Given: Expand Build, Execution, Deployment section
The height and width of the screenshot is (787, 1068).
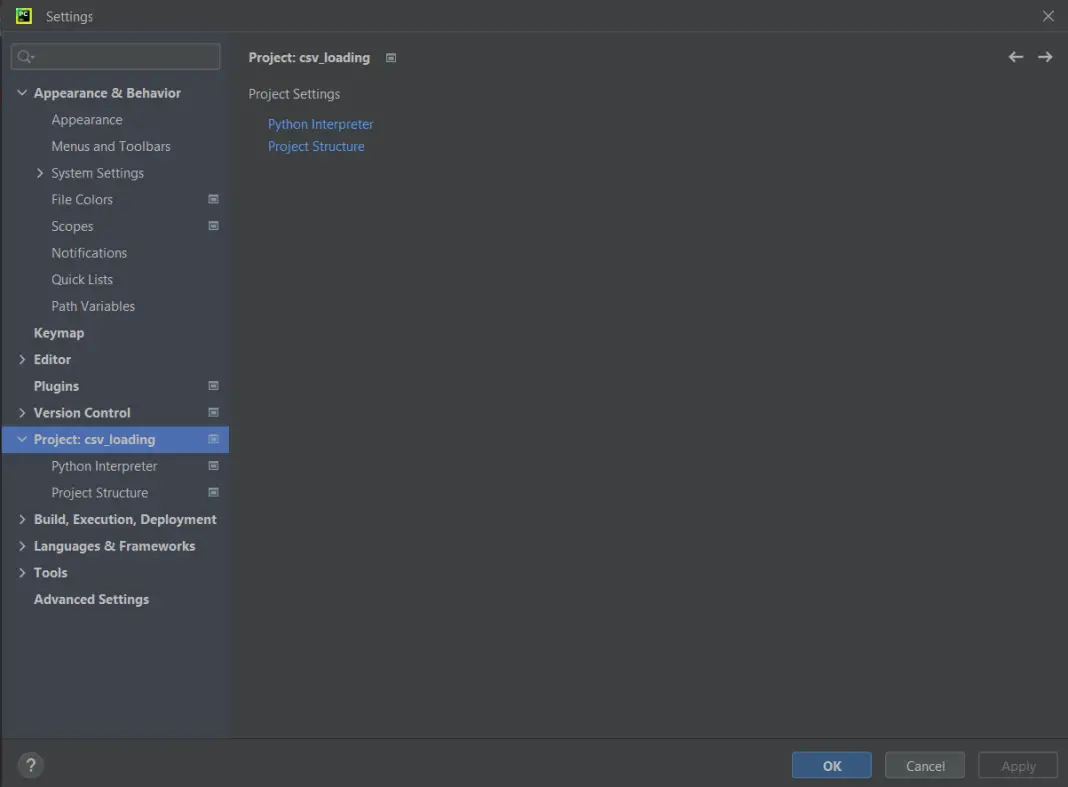Looking at the screenshot, I should pyautogui.click(x=22, y=519).
